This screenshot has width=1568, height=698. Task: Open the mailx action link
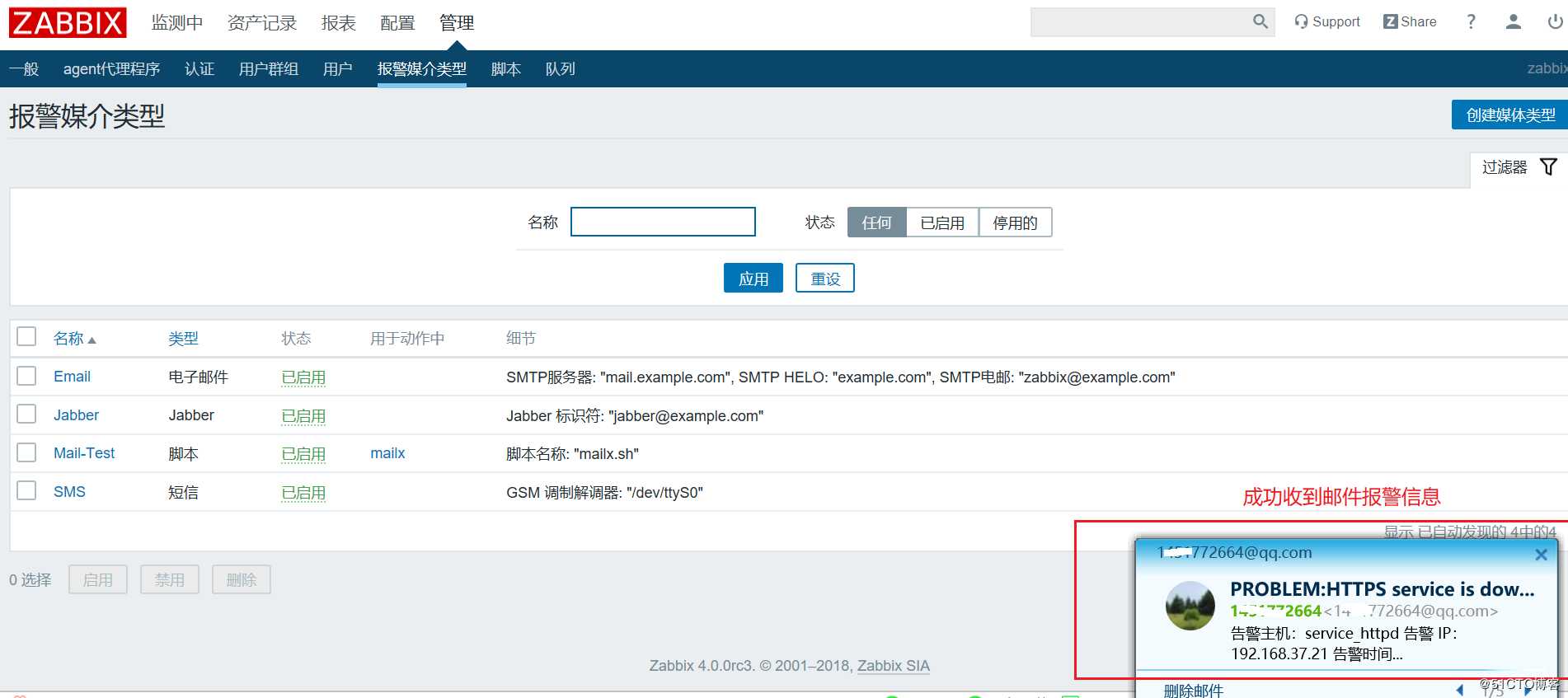(x=387, y=453)
